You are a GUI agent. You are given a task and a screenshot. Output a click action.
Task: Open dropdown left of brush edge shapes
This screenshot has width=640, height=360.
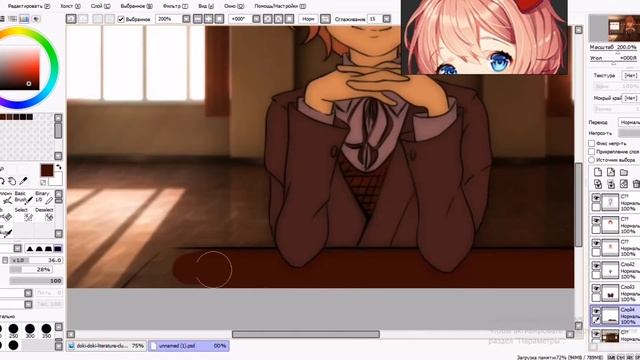coord(18,249)
